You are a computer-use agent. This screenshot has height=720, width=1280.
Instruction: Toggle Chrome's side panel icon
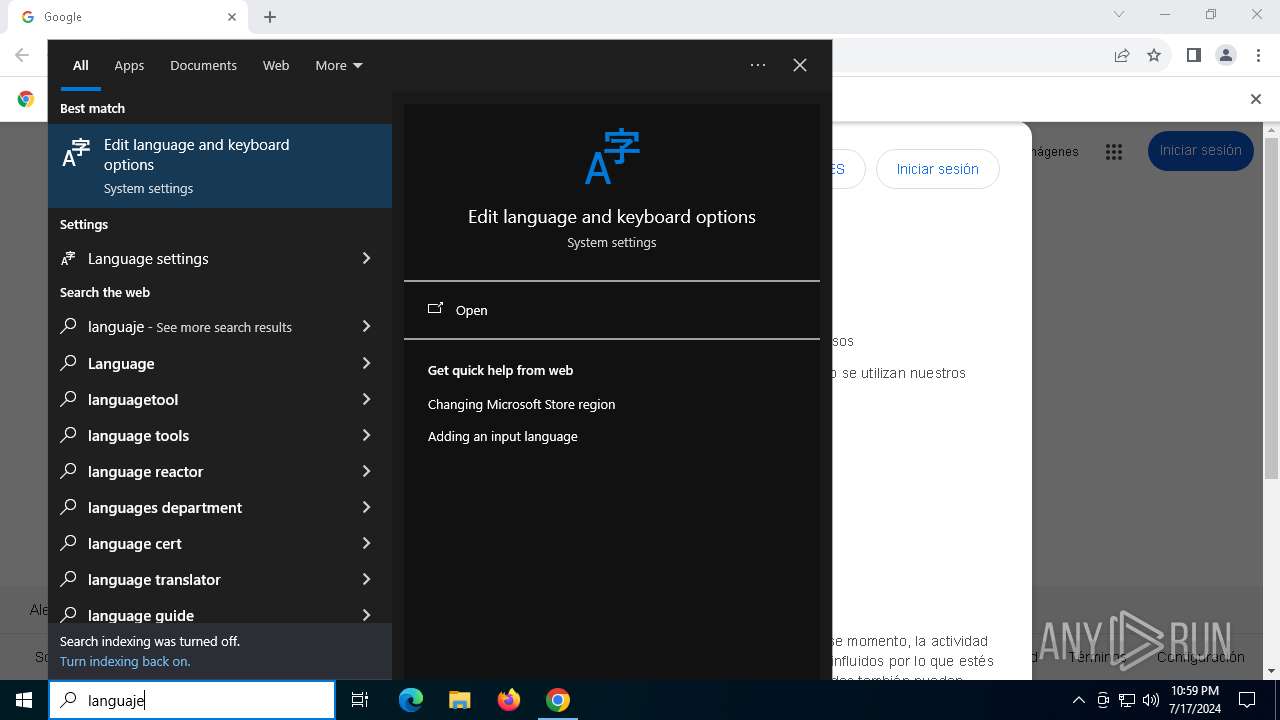(1193, 55)
